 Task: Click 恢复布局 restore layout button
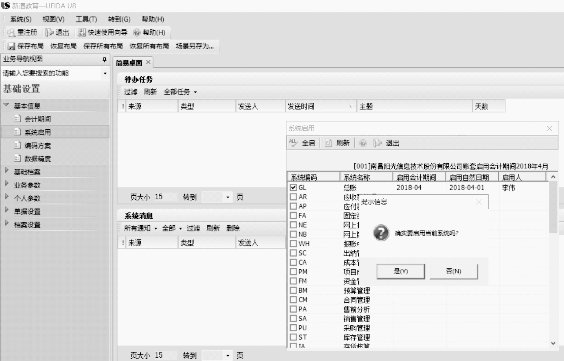coord(63,46)
